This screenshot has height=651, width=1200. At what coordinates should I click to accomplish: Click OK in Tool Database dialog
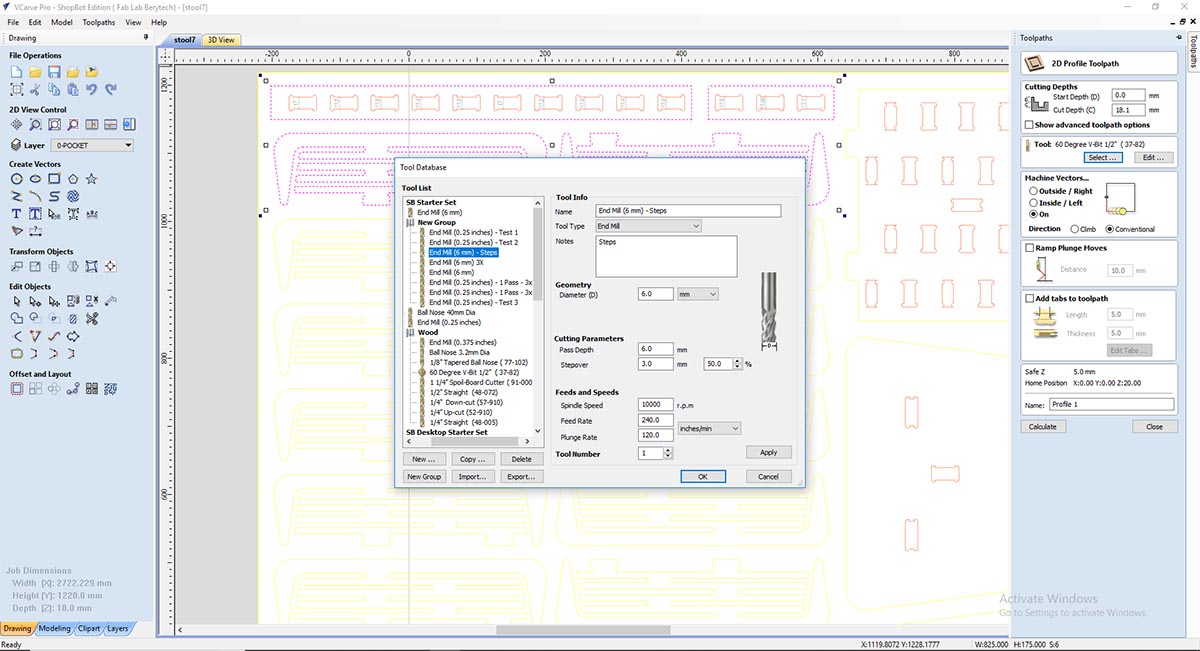coord(703,477)
